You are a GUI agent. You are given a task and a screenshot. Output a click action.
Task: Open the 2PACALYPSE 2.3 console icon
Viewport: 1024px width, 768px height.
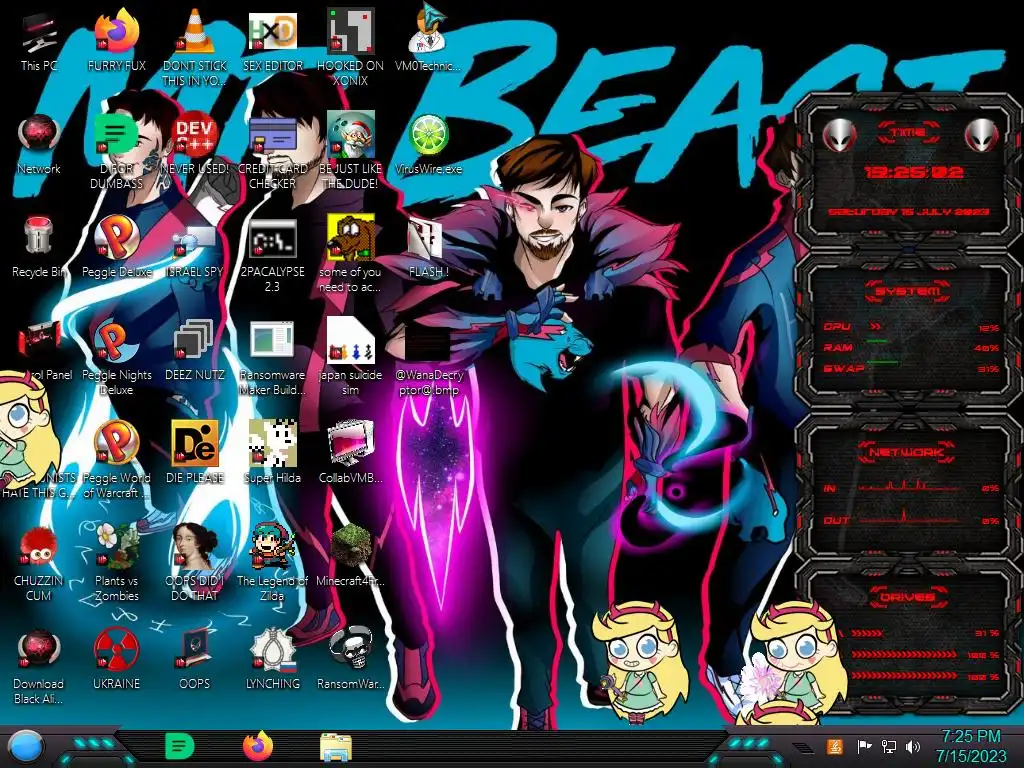(273, 254)
